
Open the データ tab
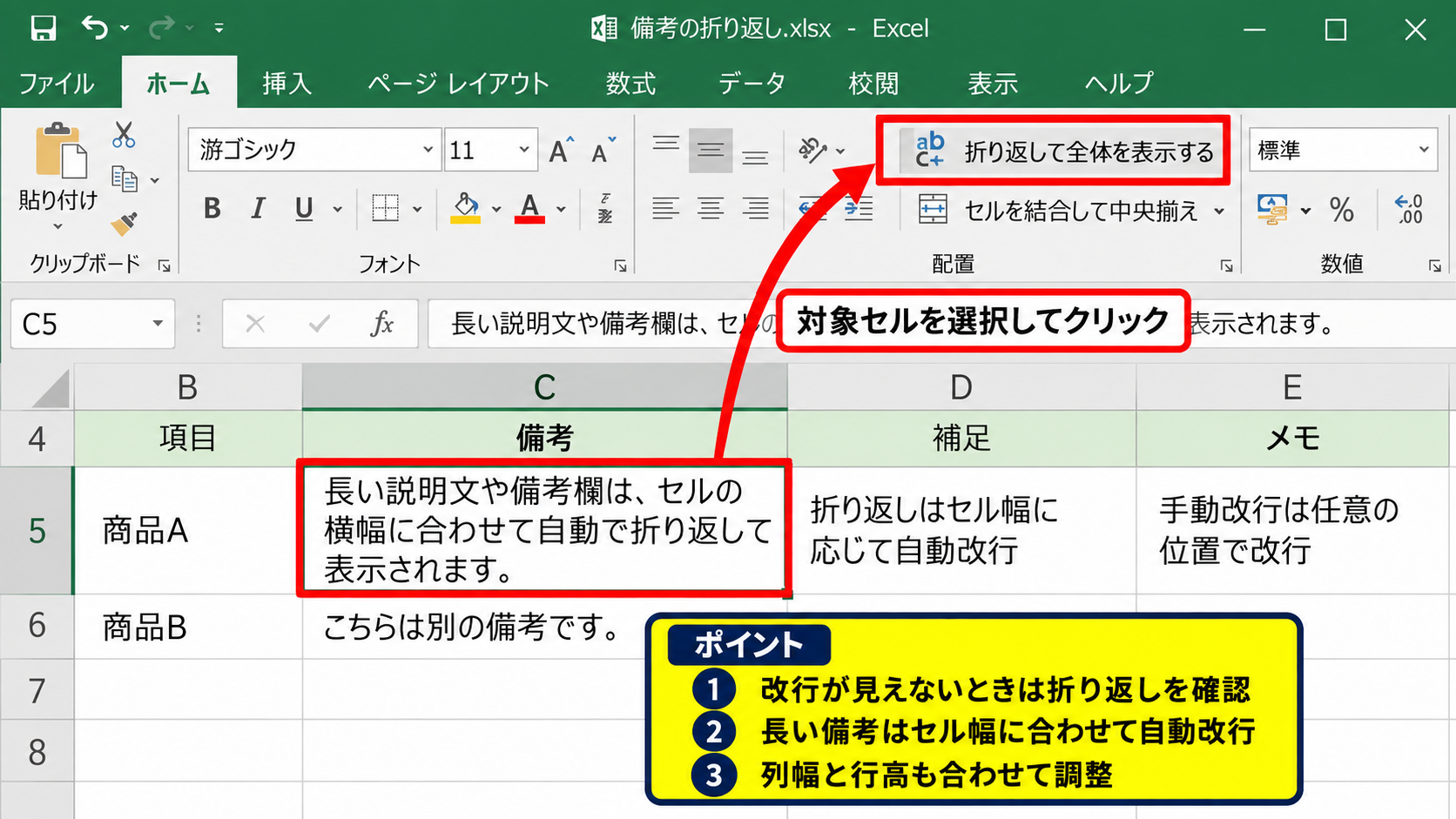(752, 84)
